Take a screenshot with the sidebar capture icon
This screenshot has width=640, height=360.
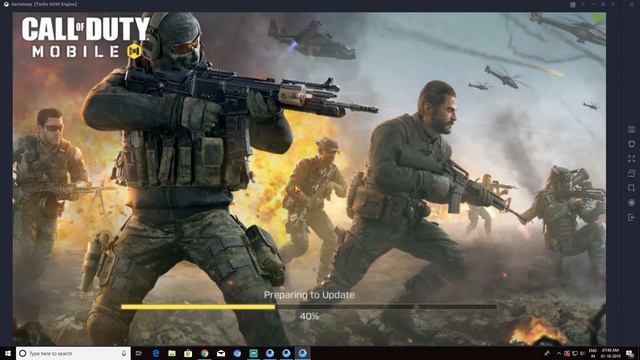click(631, 188)
